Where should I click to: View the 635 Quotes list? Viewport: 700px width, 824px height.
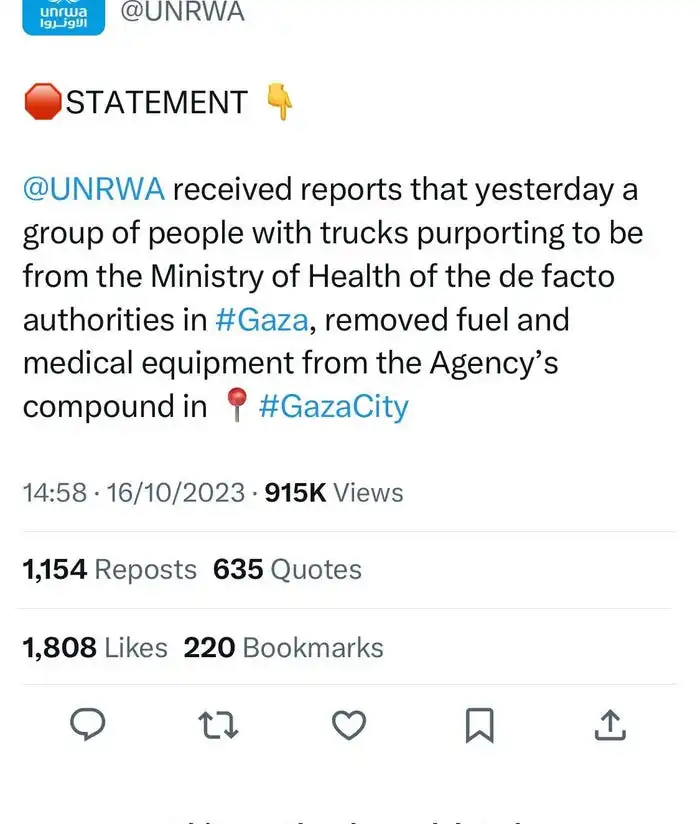[x=287, y=570]
